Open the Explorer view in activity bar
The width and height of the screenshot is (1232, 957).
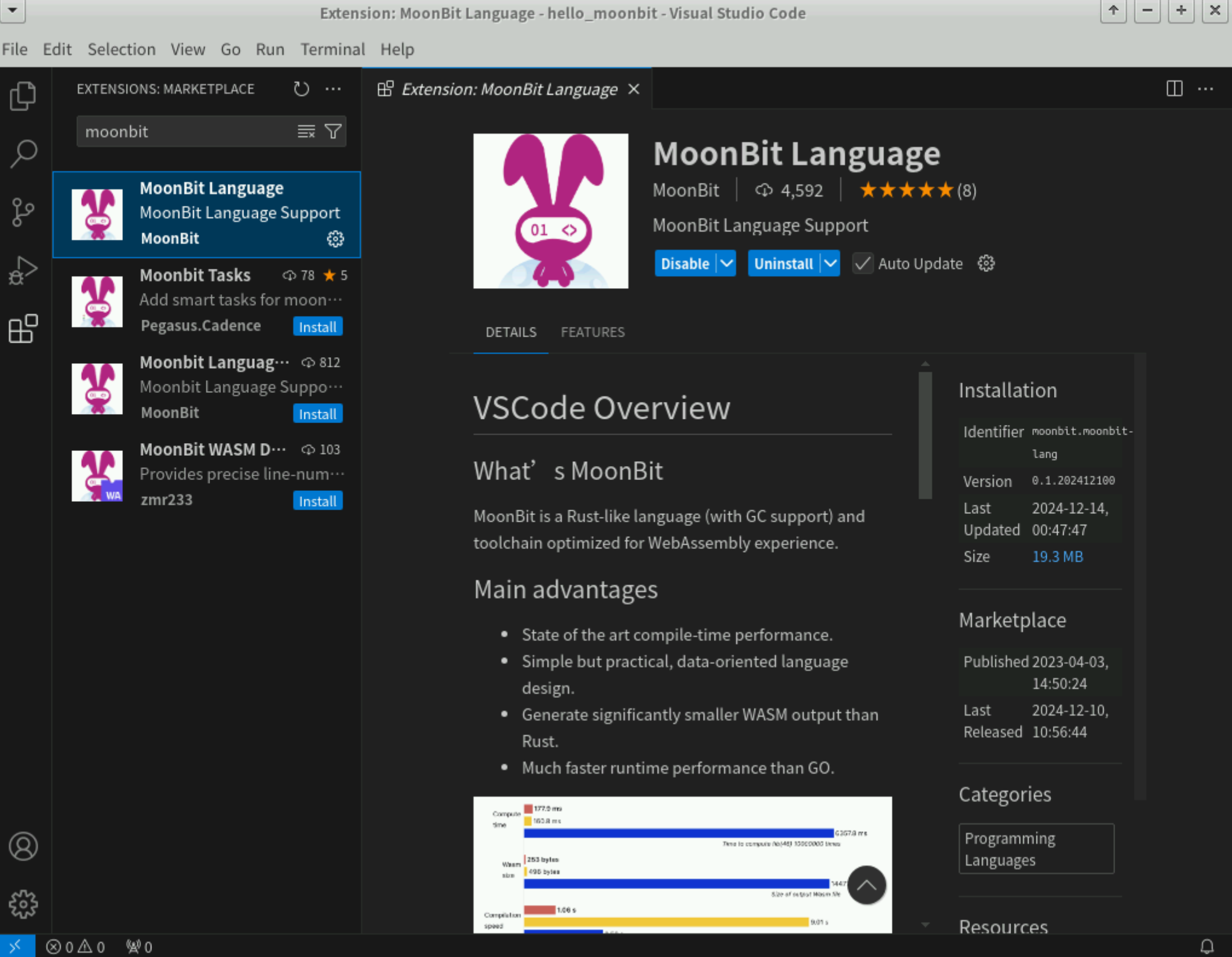23,96
